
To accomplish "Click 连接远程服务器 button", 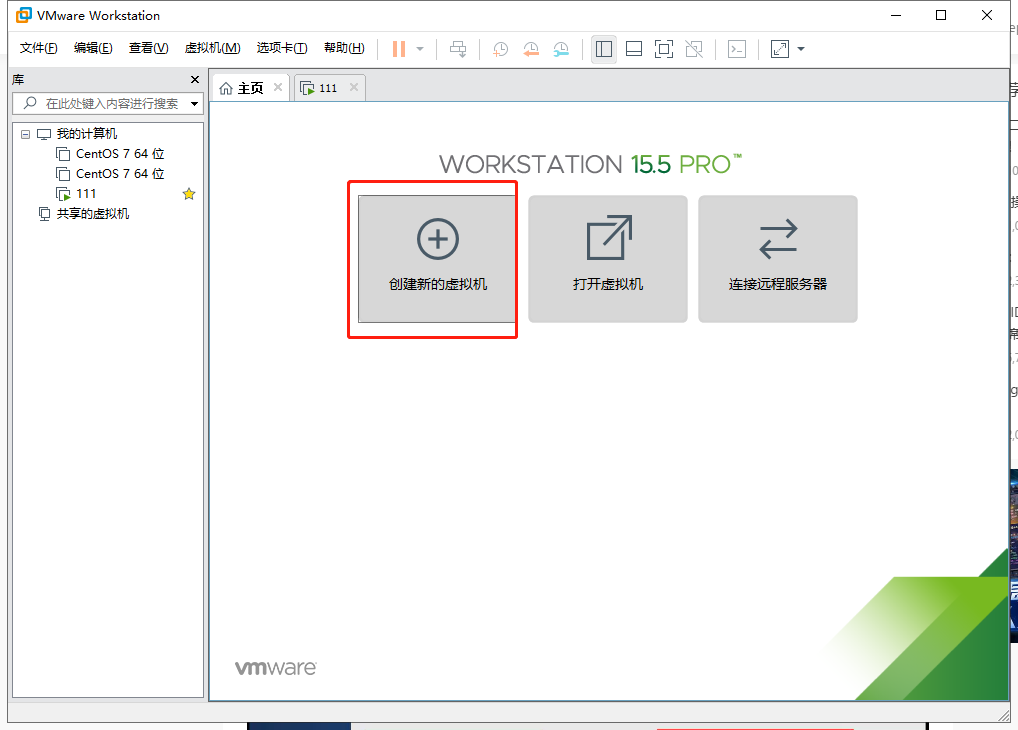I will [778, 258].
